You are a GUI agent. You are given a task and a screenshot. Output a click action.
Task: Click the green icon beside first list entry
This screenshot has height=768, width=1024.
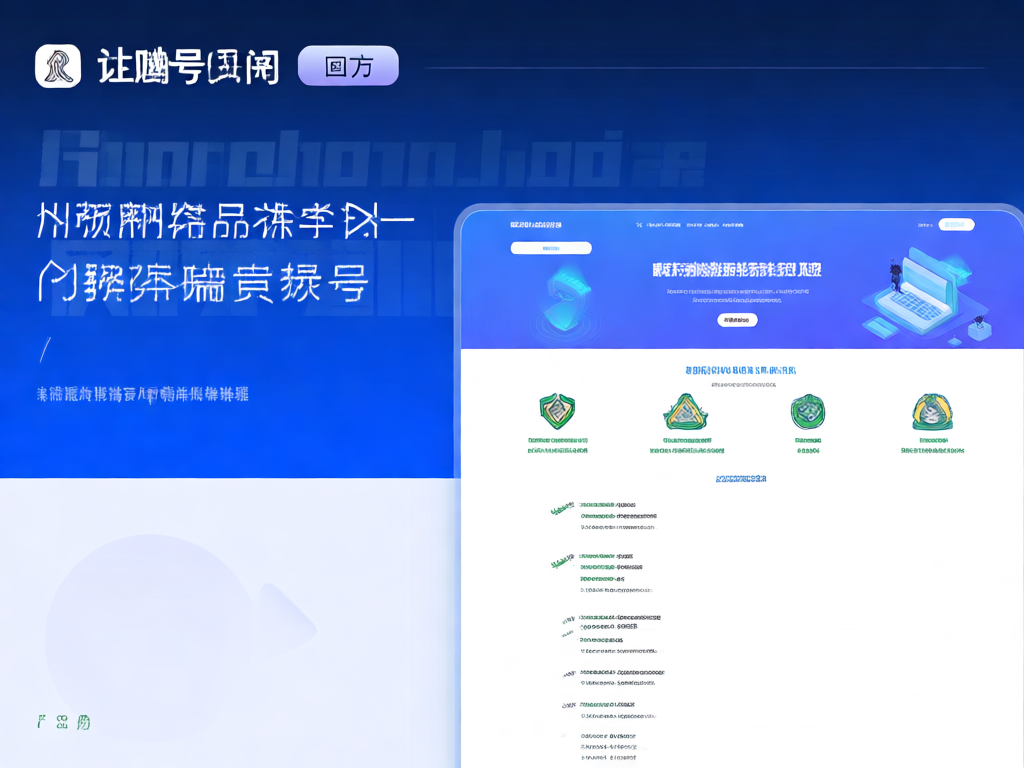tap(562, 510)
